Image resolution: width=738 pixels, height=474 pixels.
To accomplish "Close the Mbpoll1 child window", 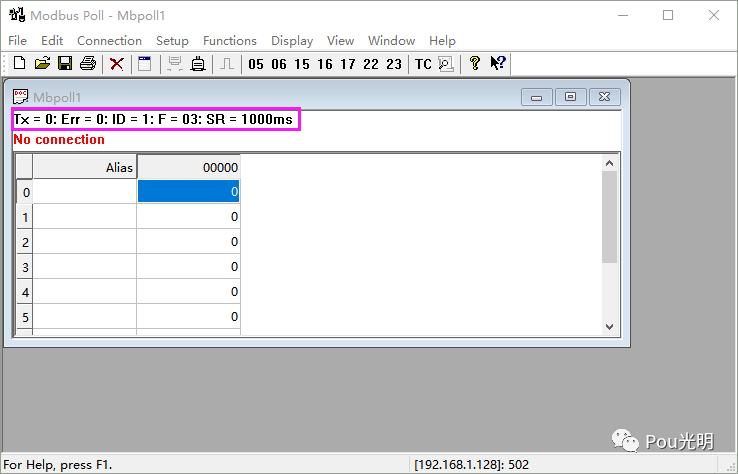I will tap(605, 97).
